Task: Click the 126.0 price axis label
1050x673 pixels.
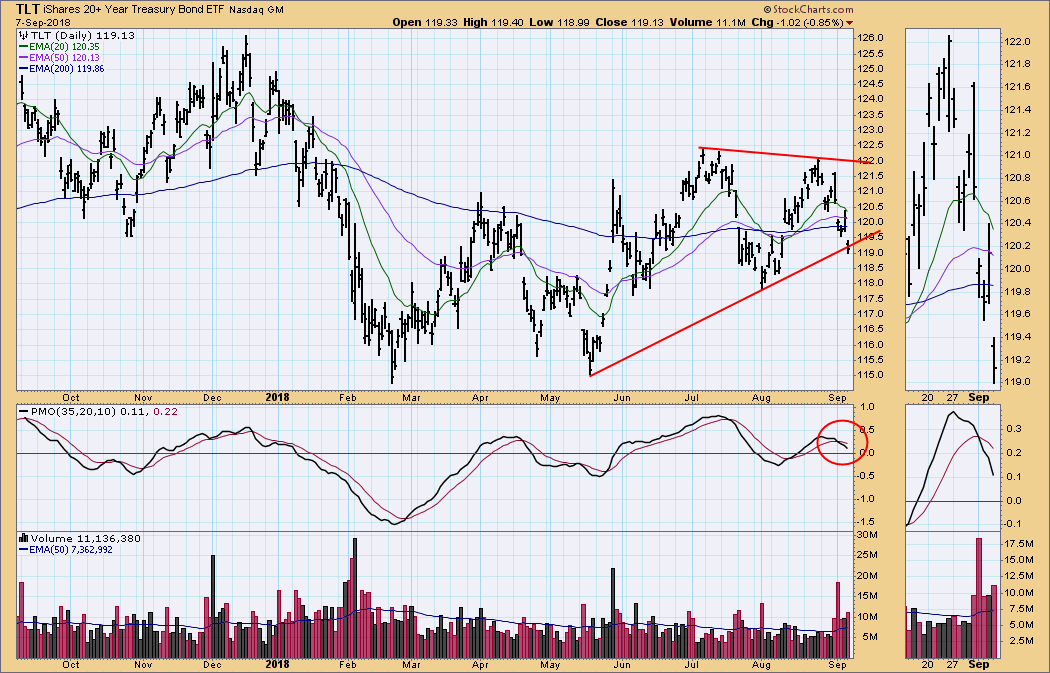Action: coord(871,38)
